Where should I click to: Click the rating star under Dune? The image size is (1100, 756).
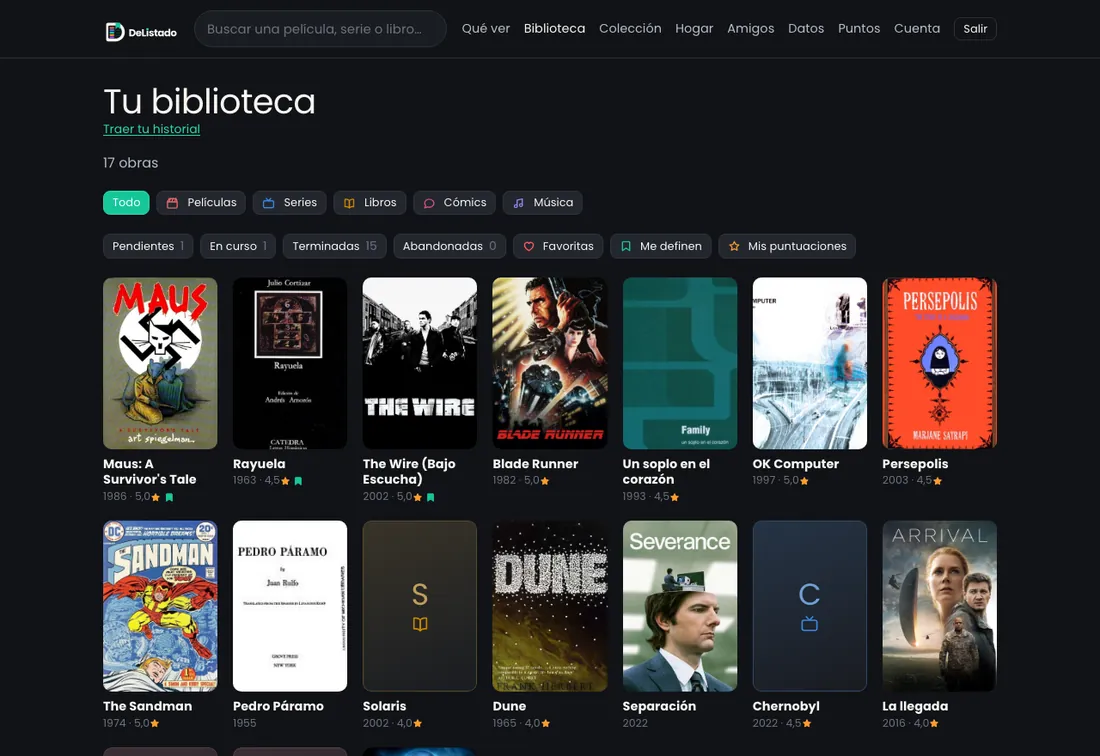[546, 724]
